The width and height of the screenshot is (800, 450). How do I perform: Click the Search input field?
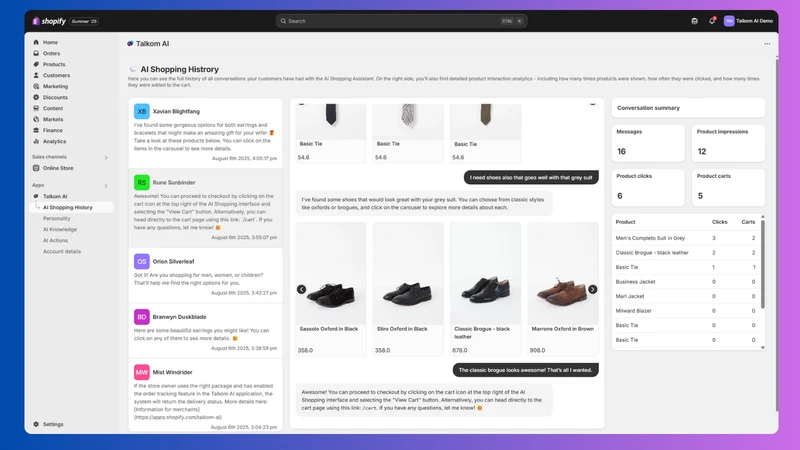tap(401, 21)
